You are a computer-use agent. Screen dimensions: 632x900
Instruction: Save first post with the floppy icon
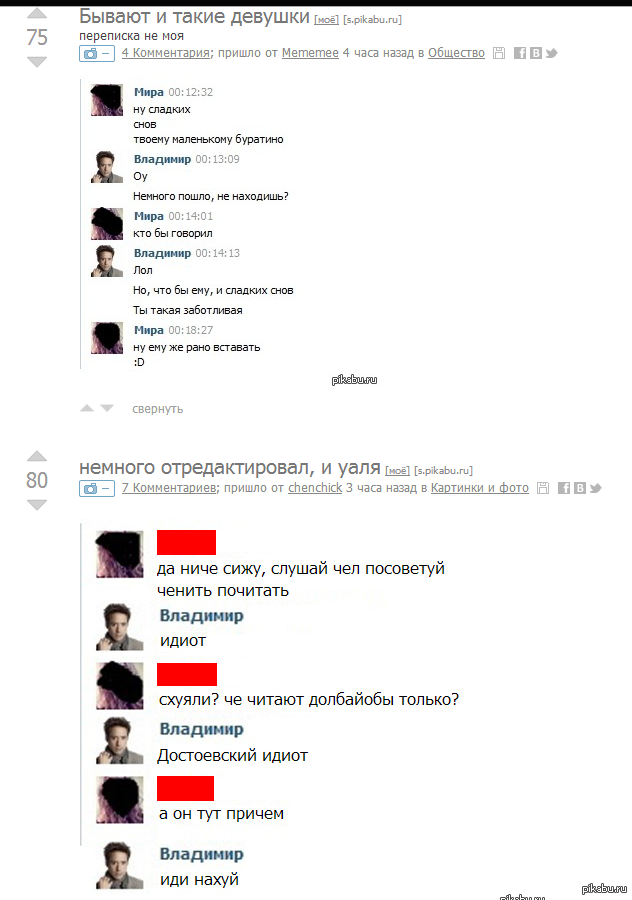pyautogui.click(x=499, y=53)
